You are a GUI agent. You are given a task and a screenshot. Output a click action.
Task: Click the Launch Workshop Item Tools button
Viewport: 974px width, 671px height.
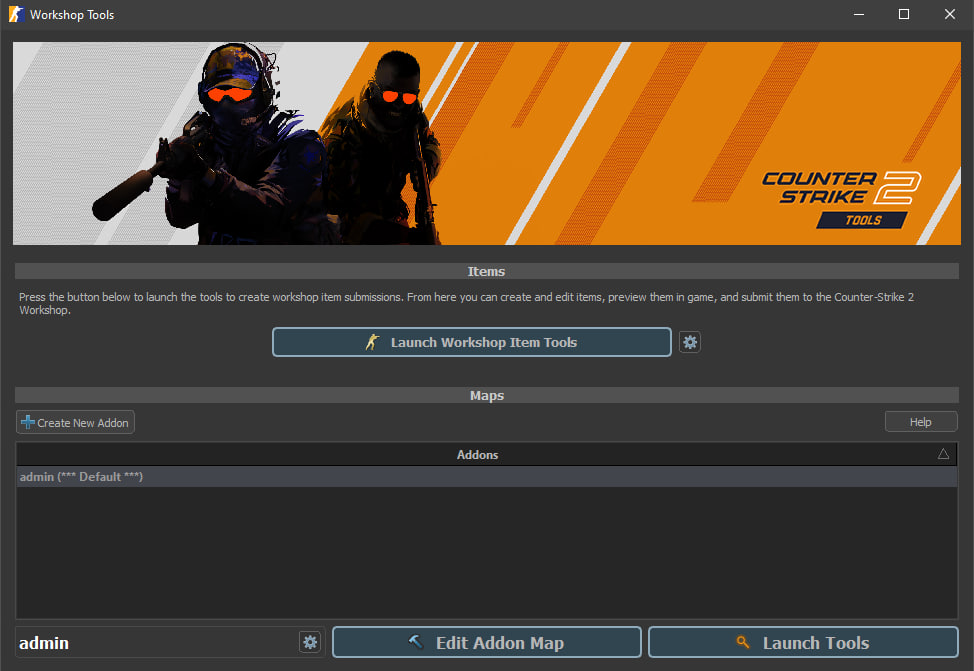click(x=471, y=342)
